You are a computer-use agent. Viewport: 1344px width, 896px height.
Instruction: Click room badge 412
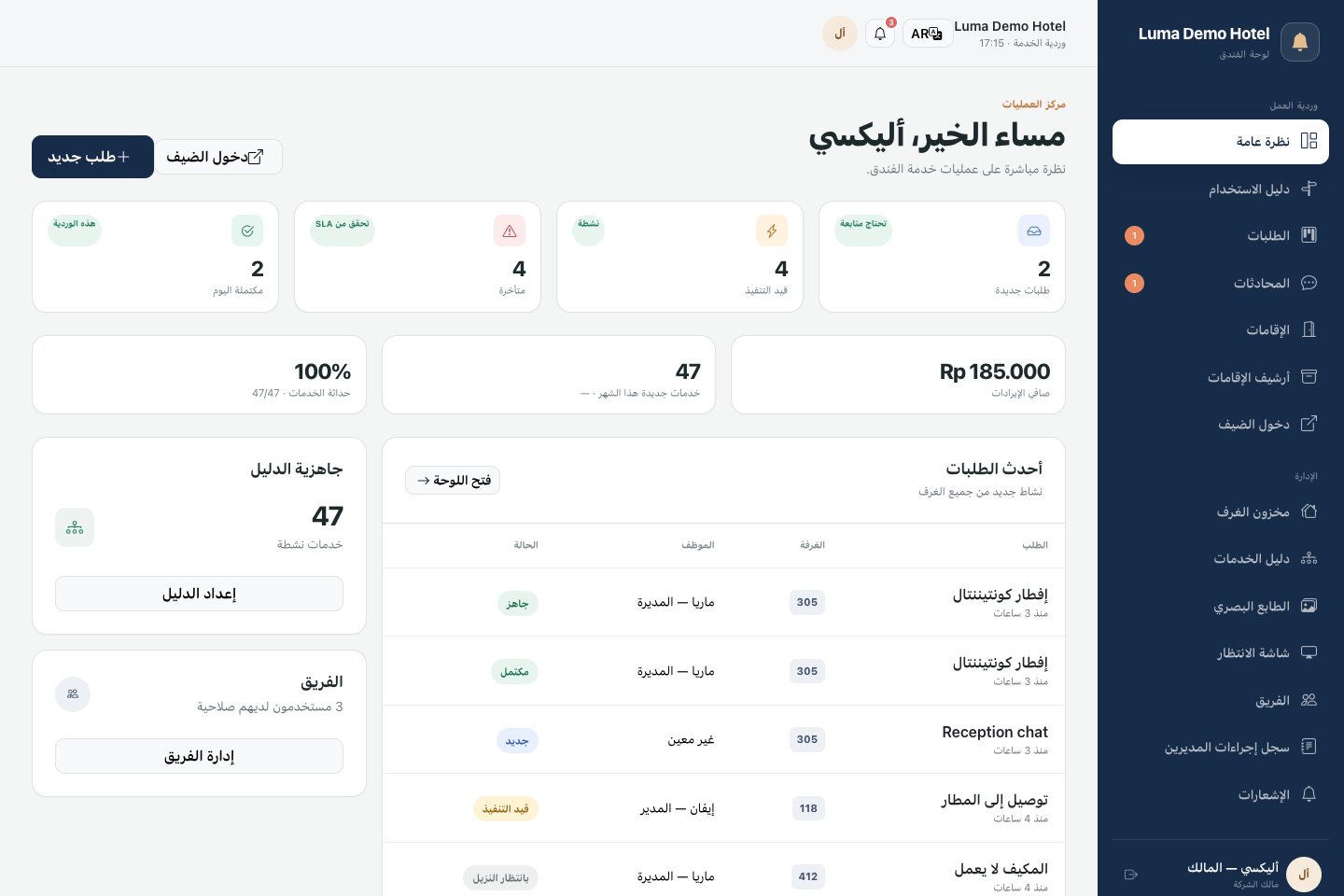click(x=808, y=876)
